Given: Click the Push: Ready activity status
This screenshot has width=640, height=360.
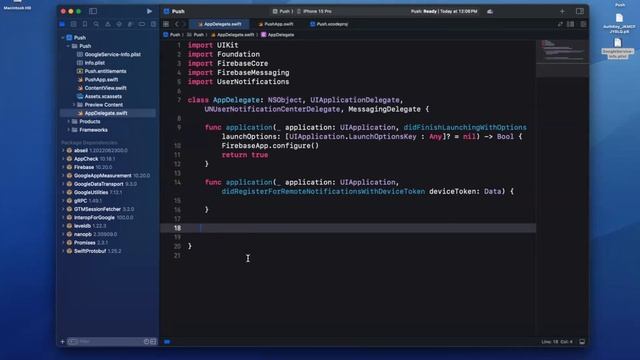Looking at the screenshot, I should coord(444,11).
